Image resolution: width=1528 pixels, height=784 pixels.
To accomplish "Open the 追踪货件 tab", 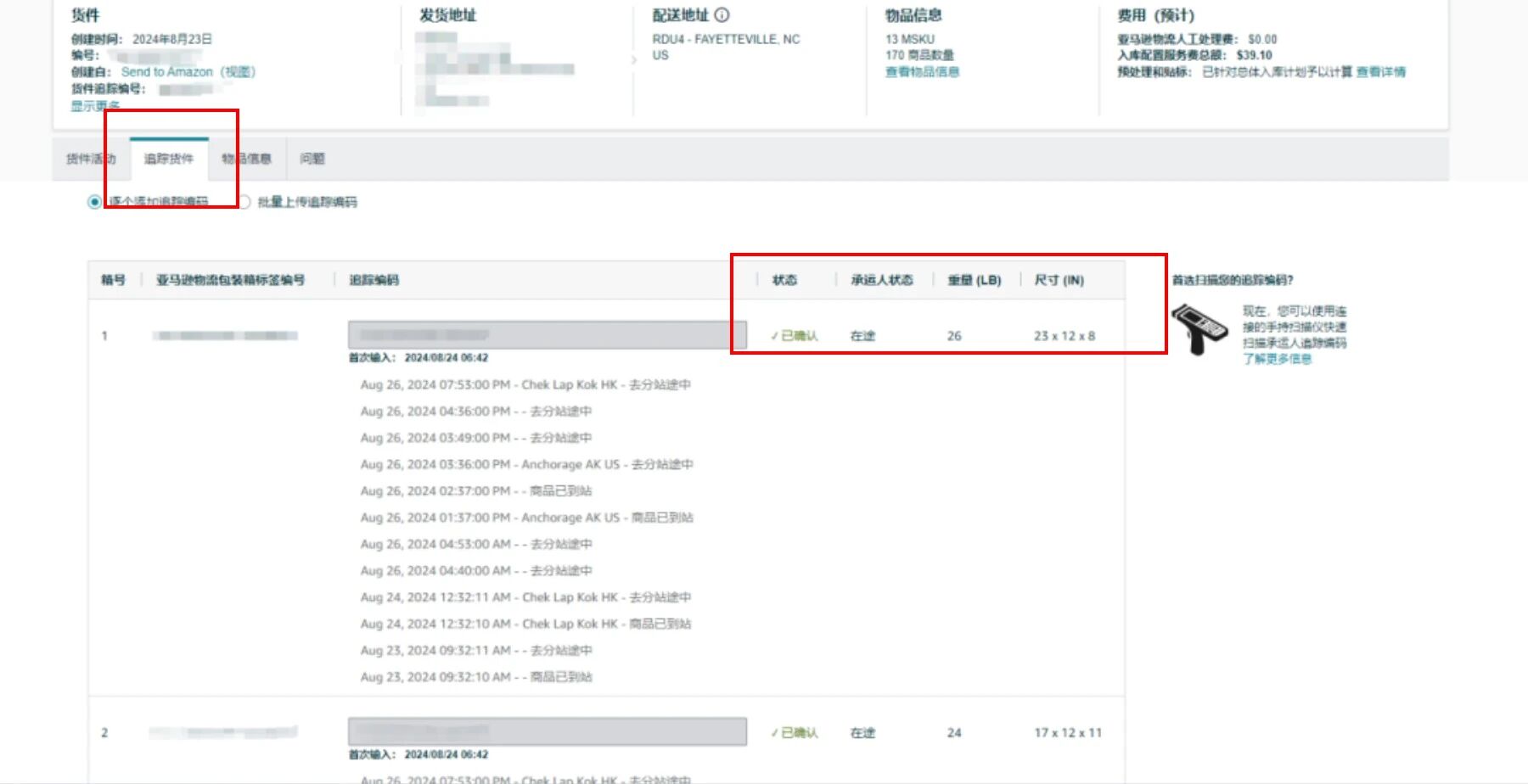I will click(169, 159).
